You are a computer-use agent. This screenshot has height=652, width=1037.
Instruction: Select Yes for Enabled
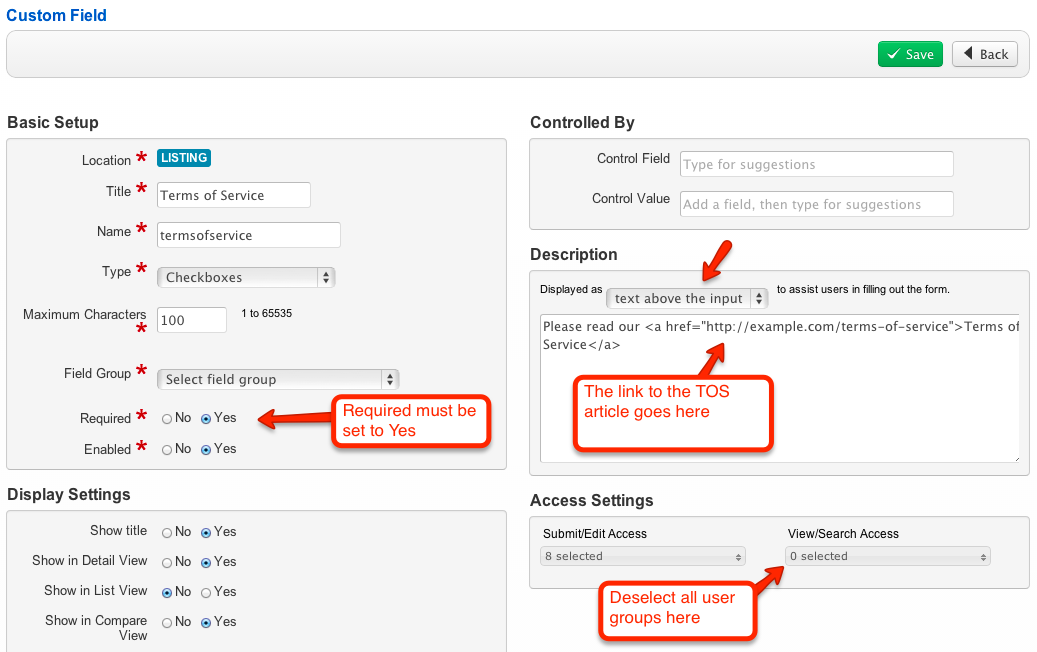(x=206, y=450)
